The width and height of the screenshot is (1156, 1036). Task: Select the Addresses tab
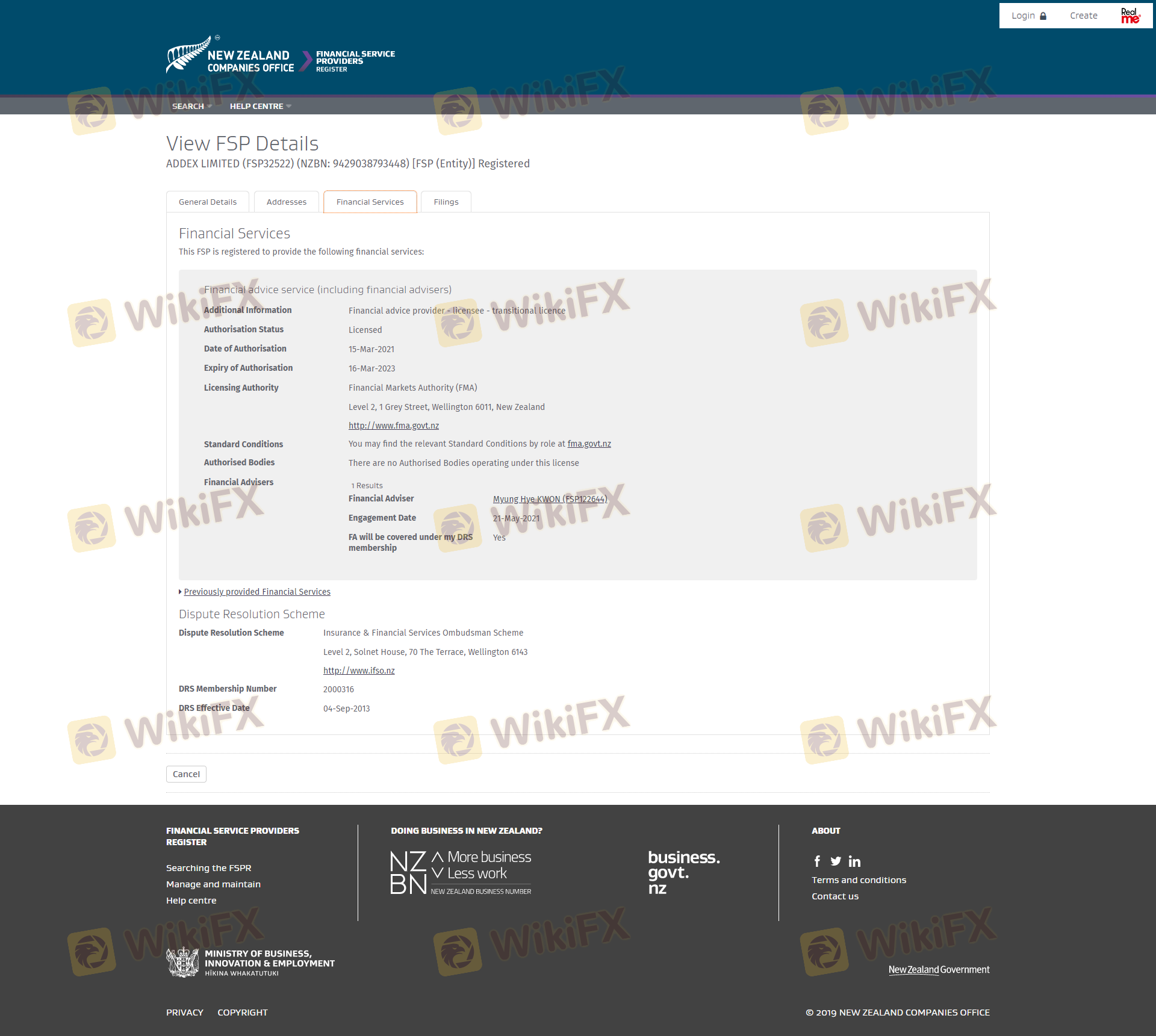287,202
